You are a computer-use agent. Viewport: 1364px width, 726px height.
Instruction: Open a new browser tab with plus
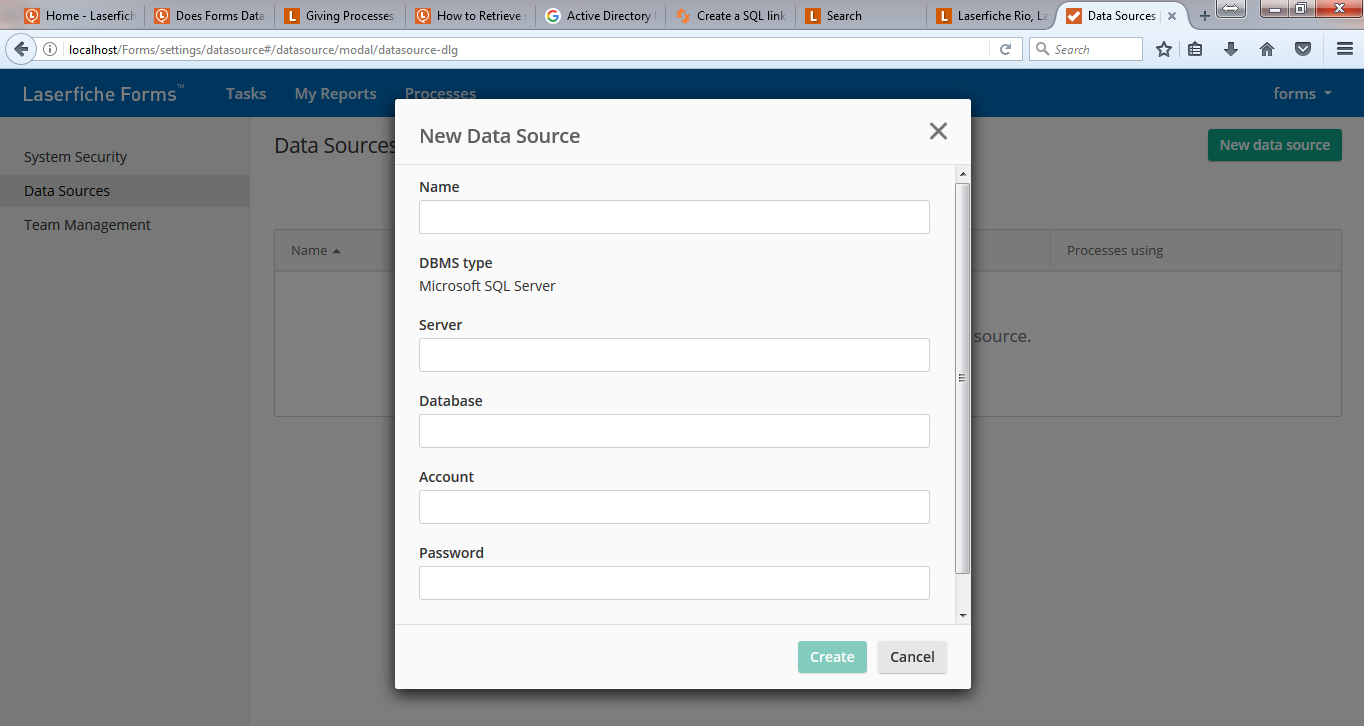pos(1204,16)
